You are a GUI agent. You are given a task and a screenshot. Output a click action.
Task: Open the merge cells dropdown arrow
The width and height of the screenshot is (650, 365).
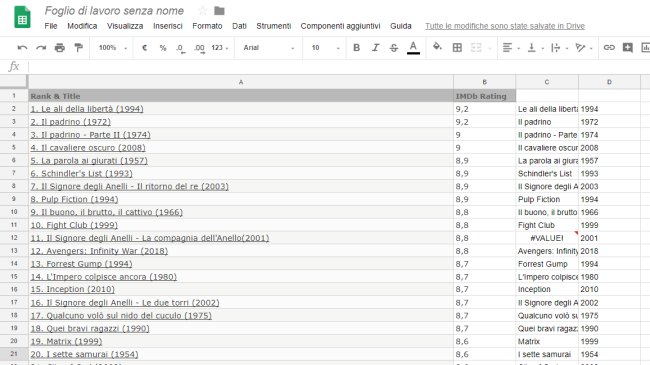point(490,48)
